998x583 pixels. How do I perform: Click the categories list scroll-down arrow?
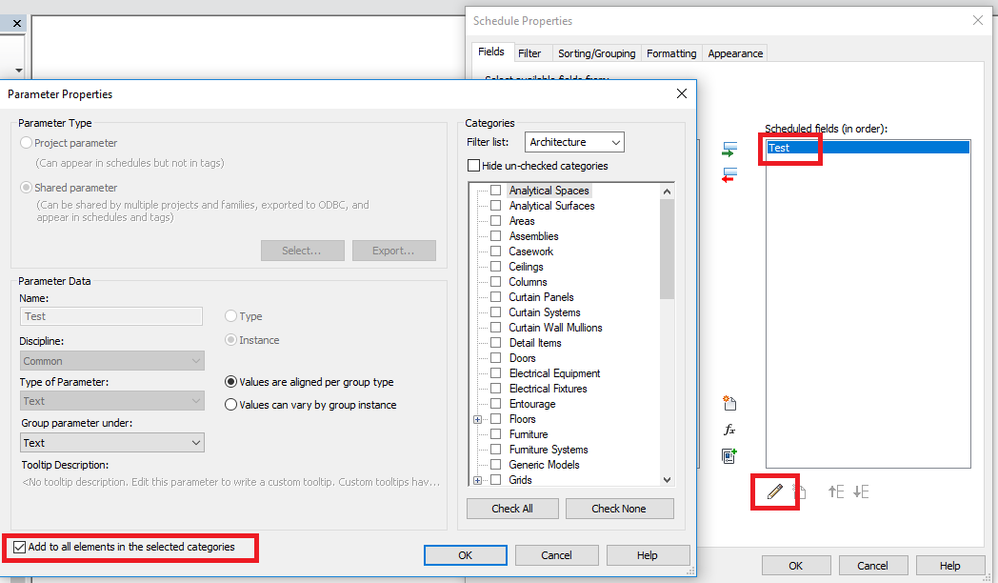[667, 480]
